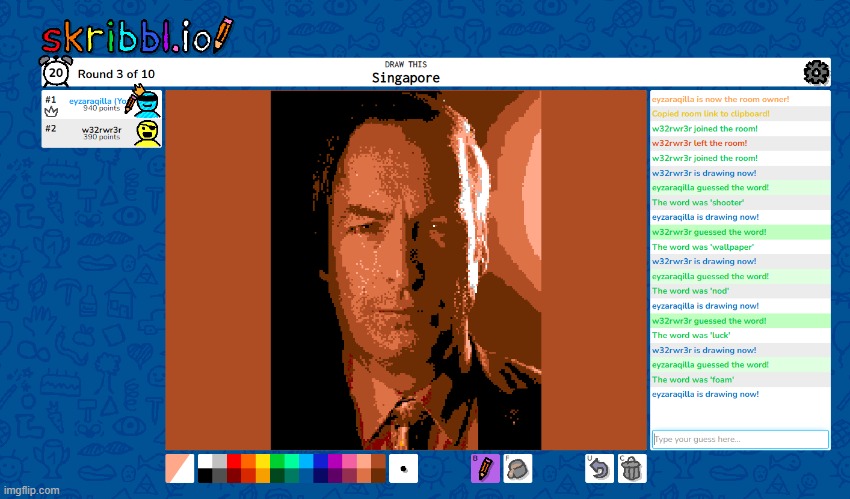Pick the dark purple color swatch
This screenshot has height=499, width=850.
(335, 476)
